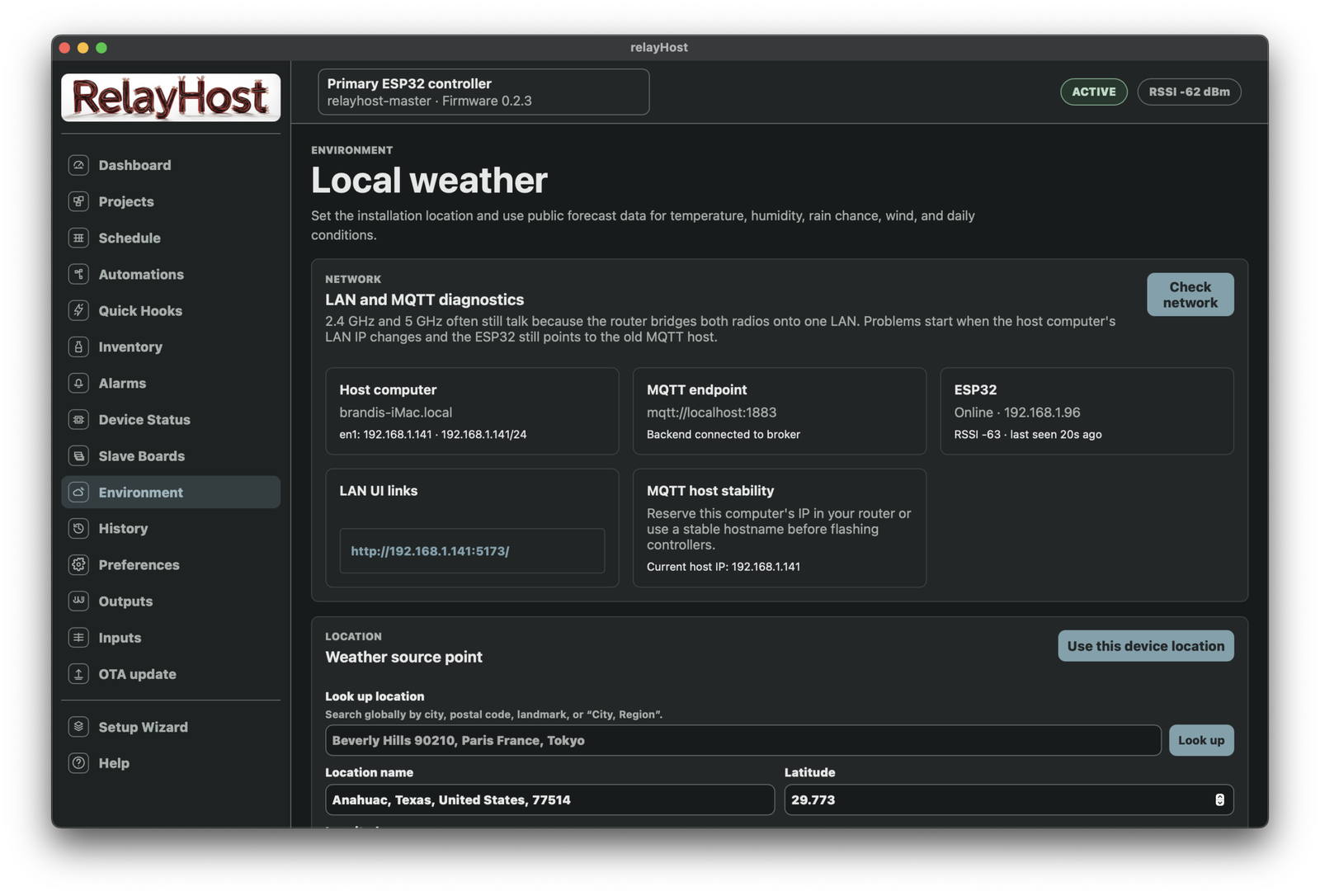
Task: Click the Latitude stepper arrows
Action: tap(1219, 799)
